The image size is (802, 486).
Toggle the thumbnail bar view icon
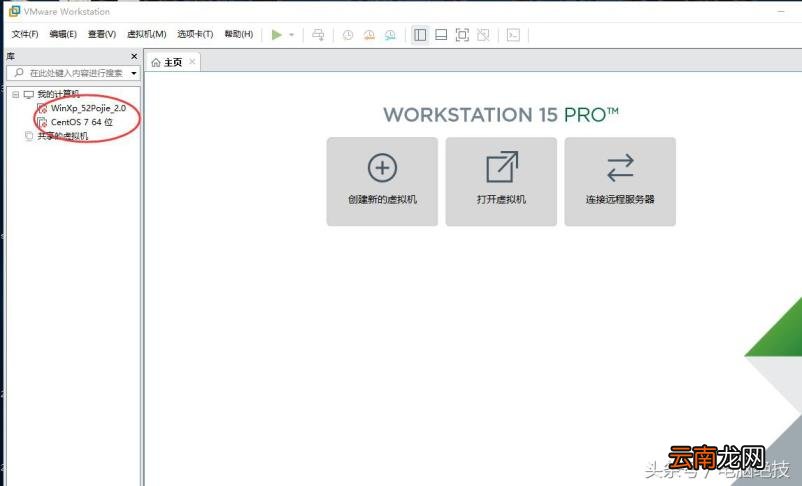441,35
